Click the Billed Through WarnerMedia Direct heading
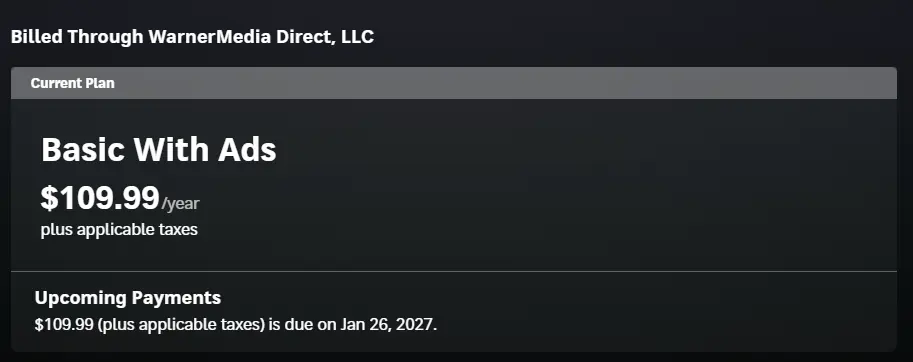The height and width of the screenshot is (362, 913). coord(192,37)
